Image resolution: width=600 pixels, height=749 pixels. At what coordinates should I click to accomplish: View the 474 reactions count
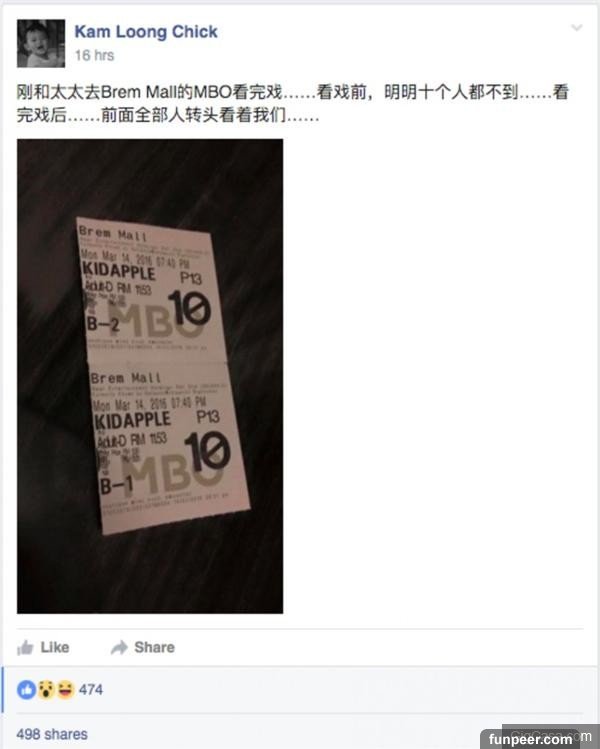tap(91, 690)
